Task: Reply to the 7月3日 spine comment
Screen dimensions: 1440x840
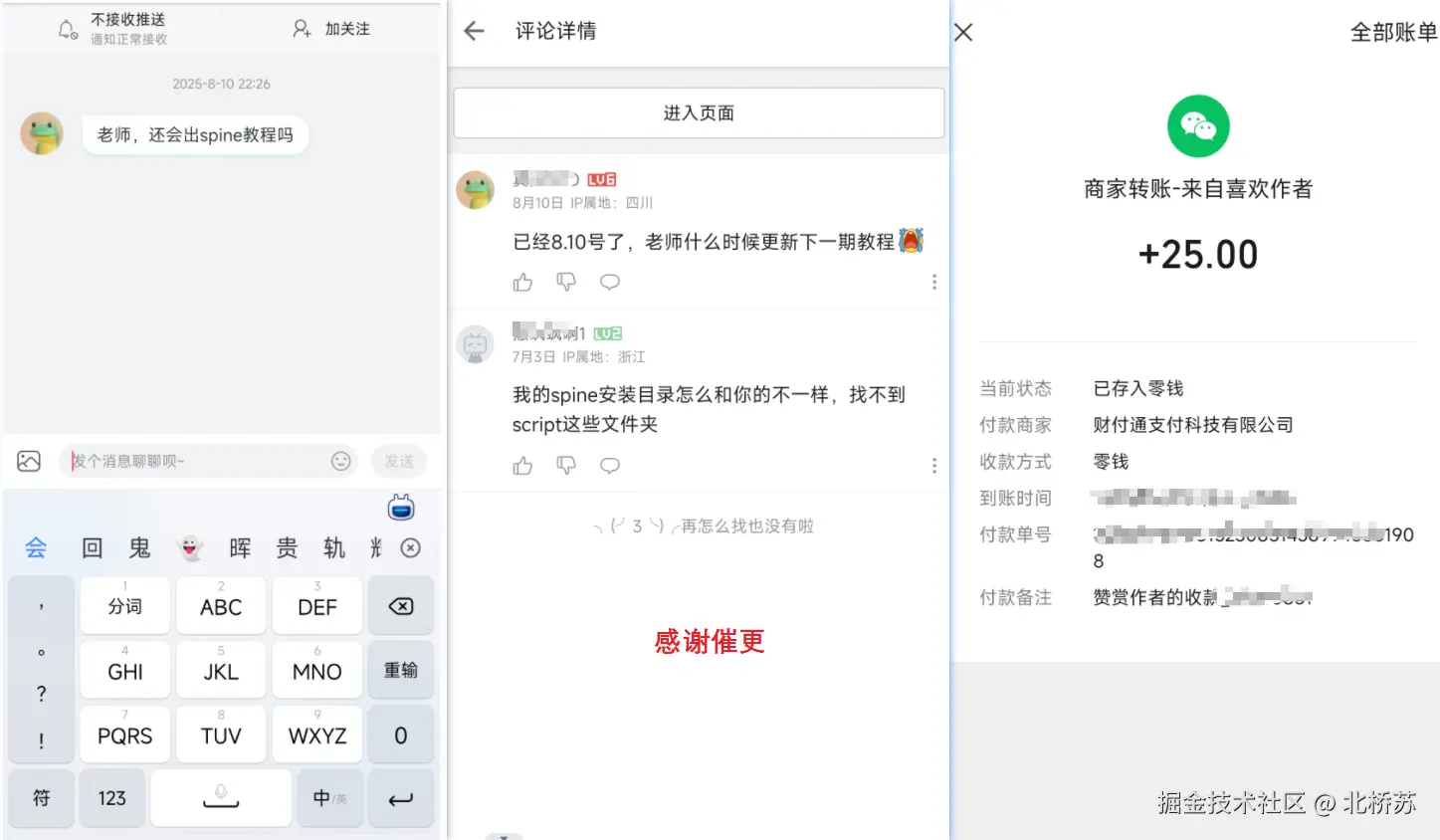Action: click(x=610, y=466)
